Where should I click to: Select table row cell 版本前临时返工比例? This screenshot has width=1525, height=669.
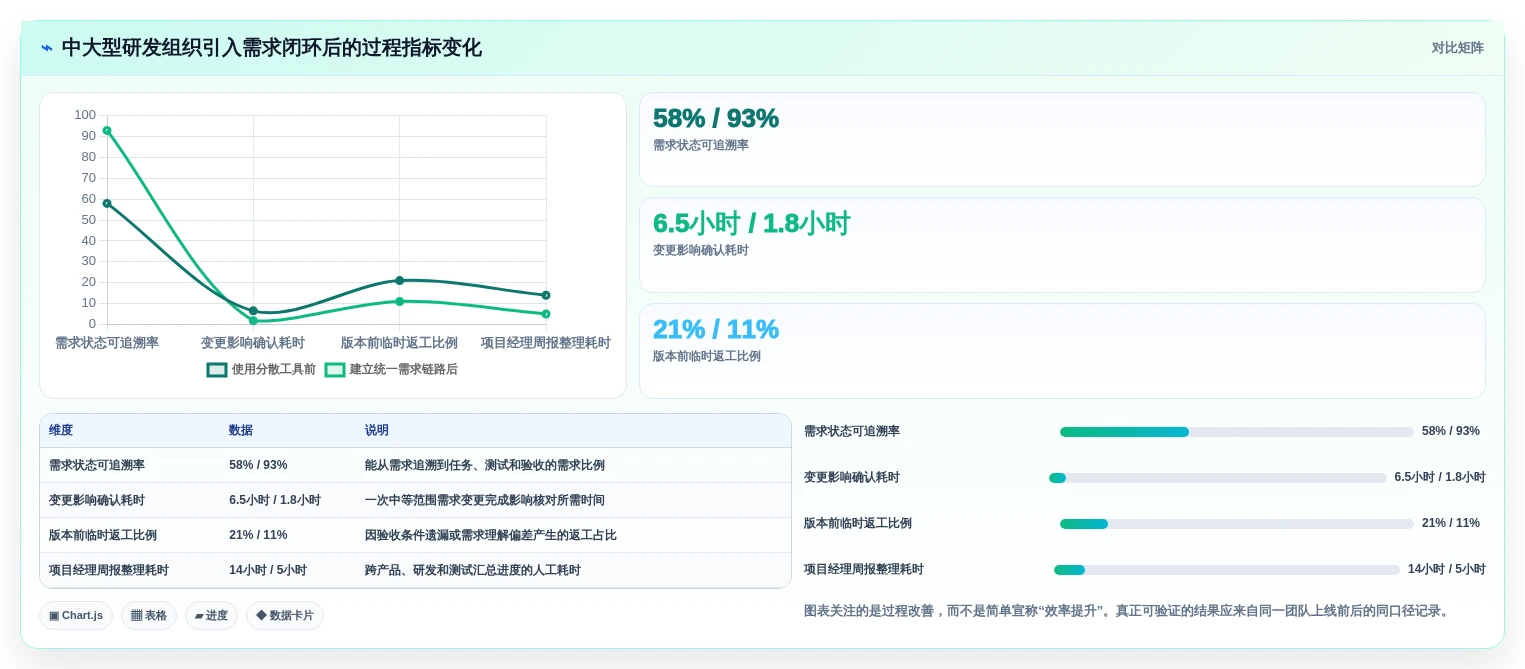103,536
